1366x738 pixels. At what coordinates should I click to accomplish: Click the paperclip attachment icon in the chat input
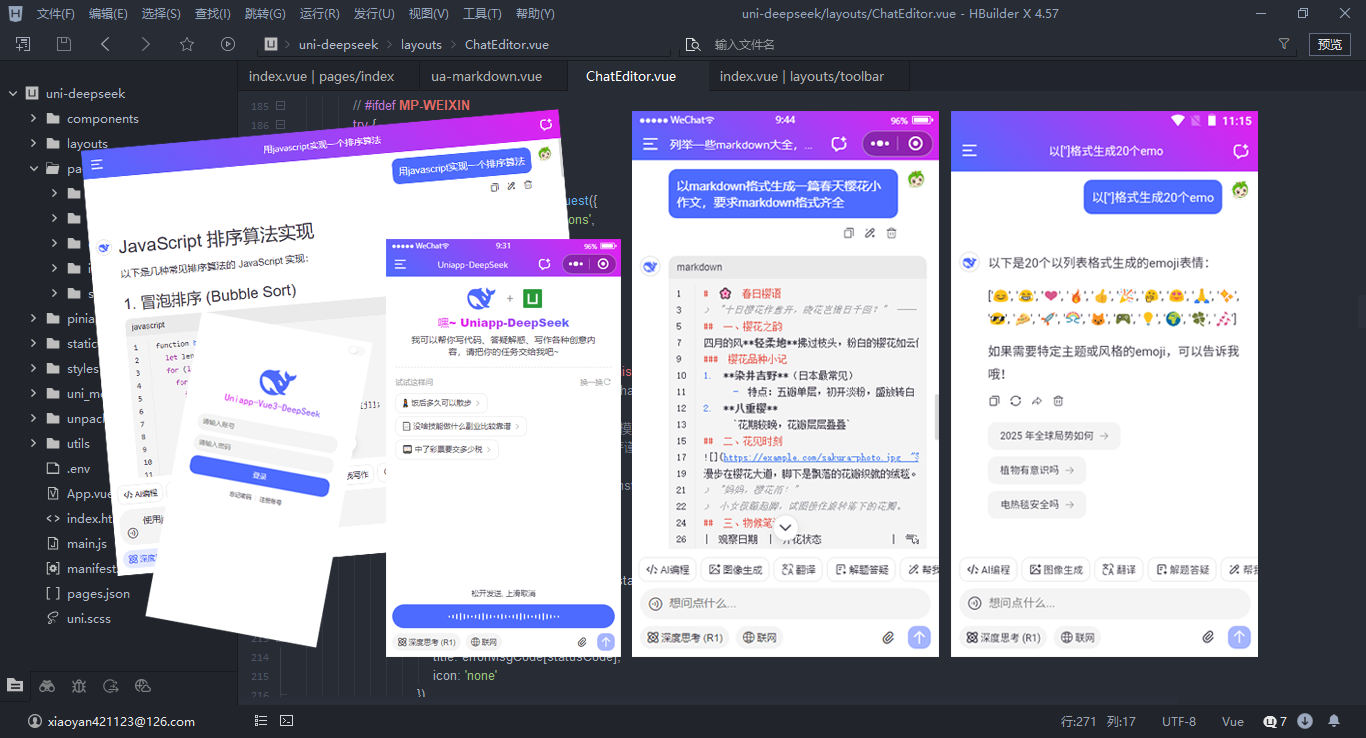1207,637
